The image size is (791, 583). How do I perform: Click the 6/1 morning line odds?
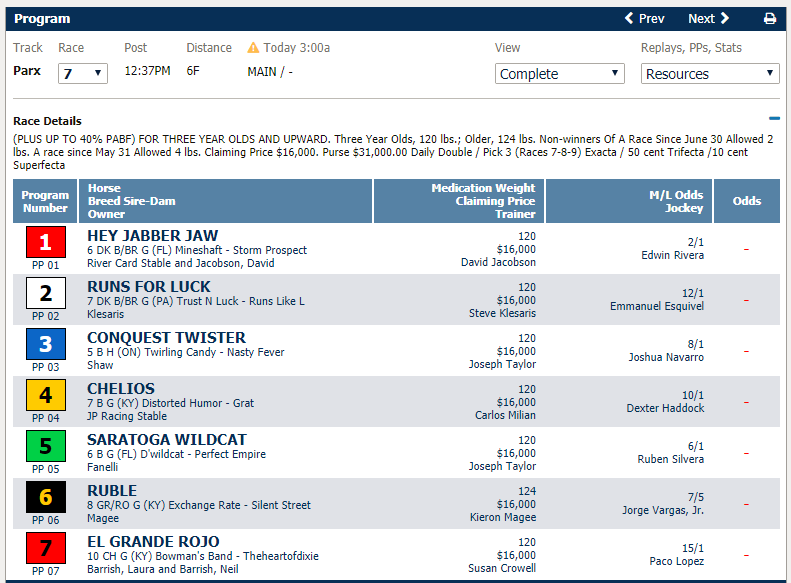695,446
